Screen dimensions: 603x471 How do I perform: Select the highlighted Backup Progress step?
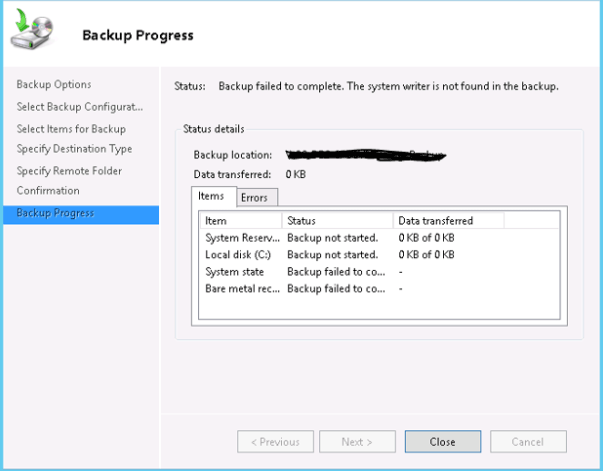tap(81, 215)
